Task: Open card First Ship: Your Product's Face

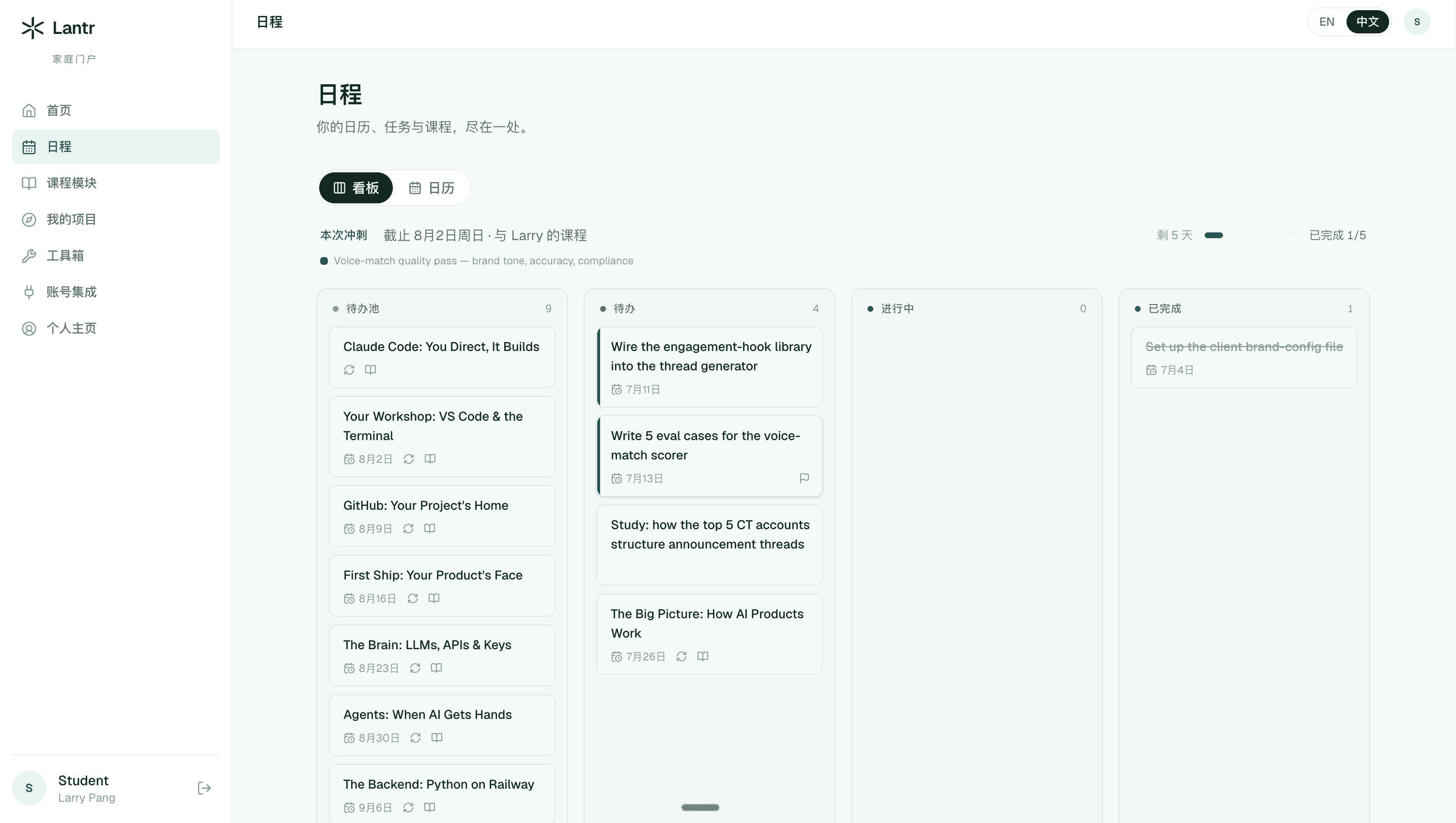Action: [x=442, y=586]
